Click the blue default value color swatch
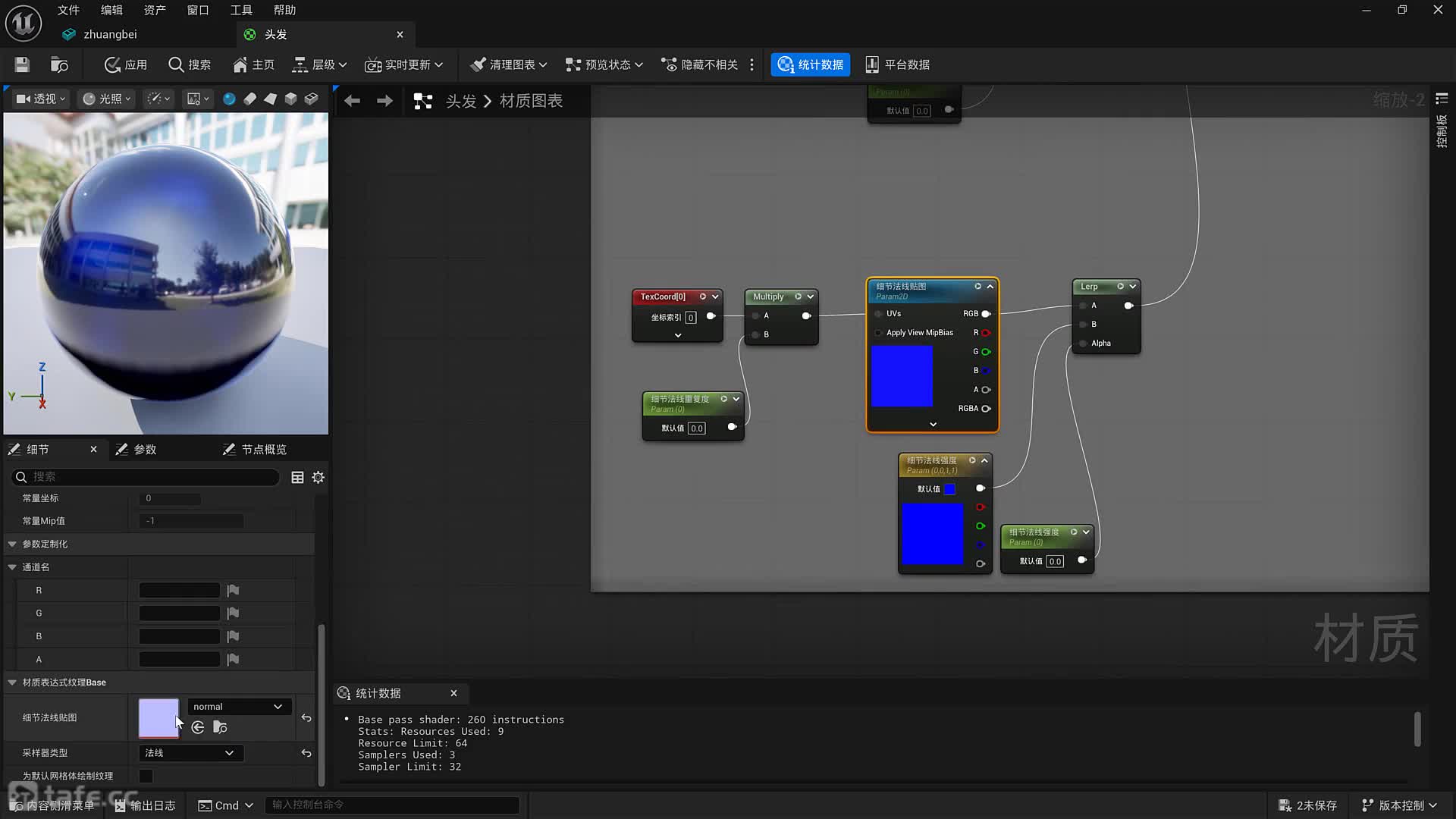 [x=949, y=489]
